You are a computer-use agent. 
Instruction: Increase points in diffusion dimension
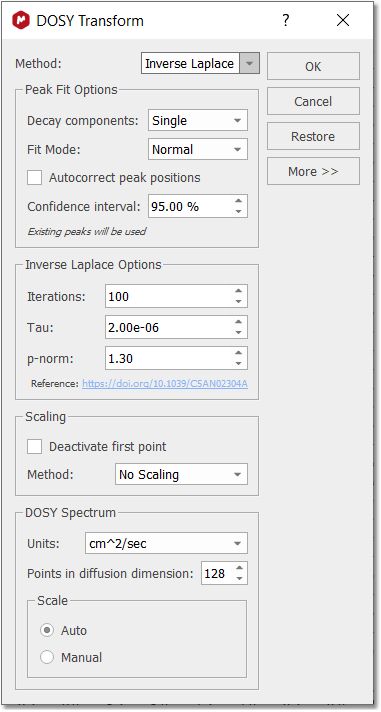[240, 568]
